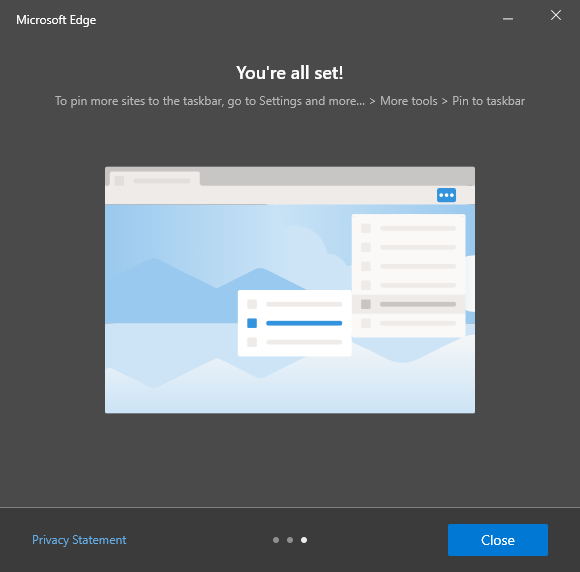Minimize the Microsoft Edge dialog
The width and height of the screenshot is (580, 572).
click(x=508, y=18)
